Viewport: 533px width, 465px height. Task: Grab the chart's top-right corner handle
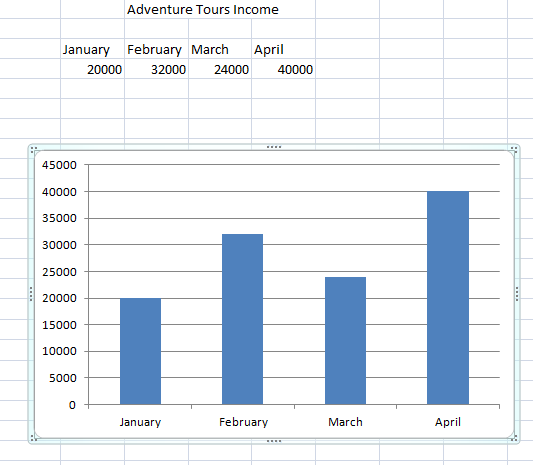pyautogui.click(x=514, y=149)
